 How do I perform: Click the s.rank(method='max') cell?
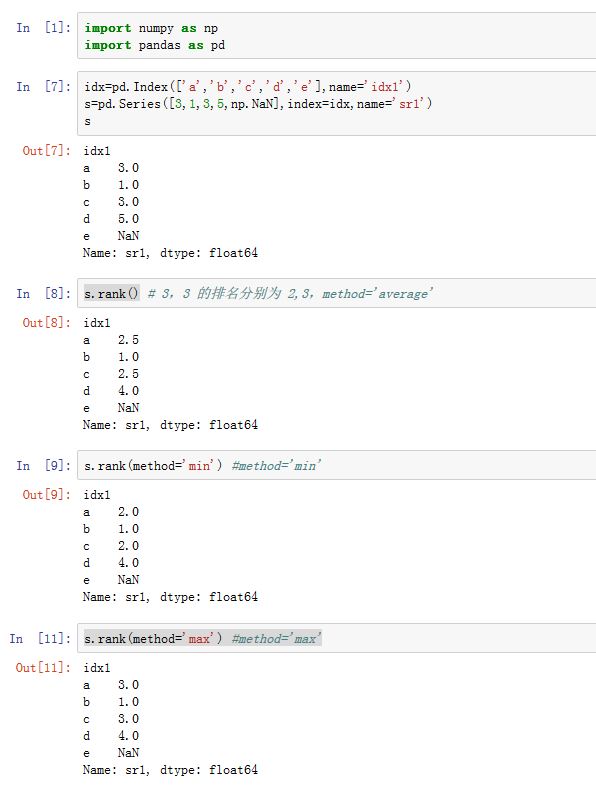coord(337,638)
